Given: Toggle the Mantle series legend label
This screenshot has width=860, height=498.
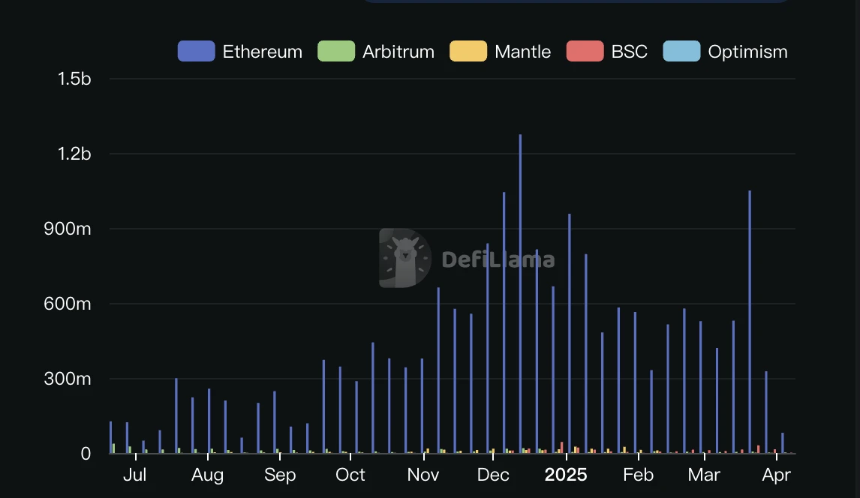Looking at the screenshot, I should pos(522,52).
